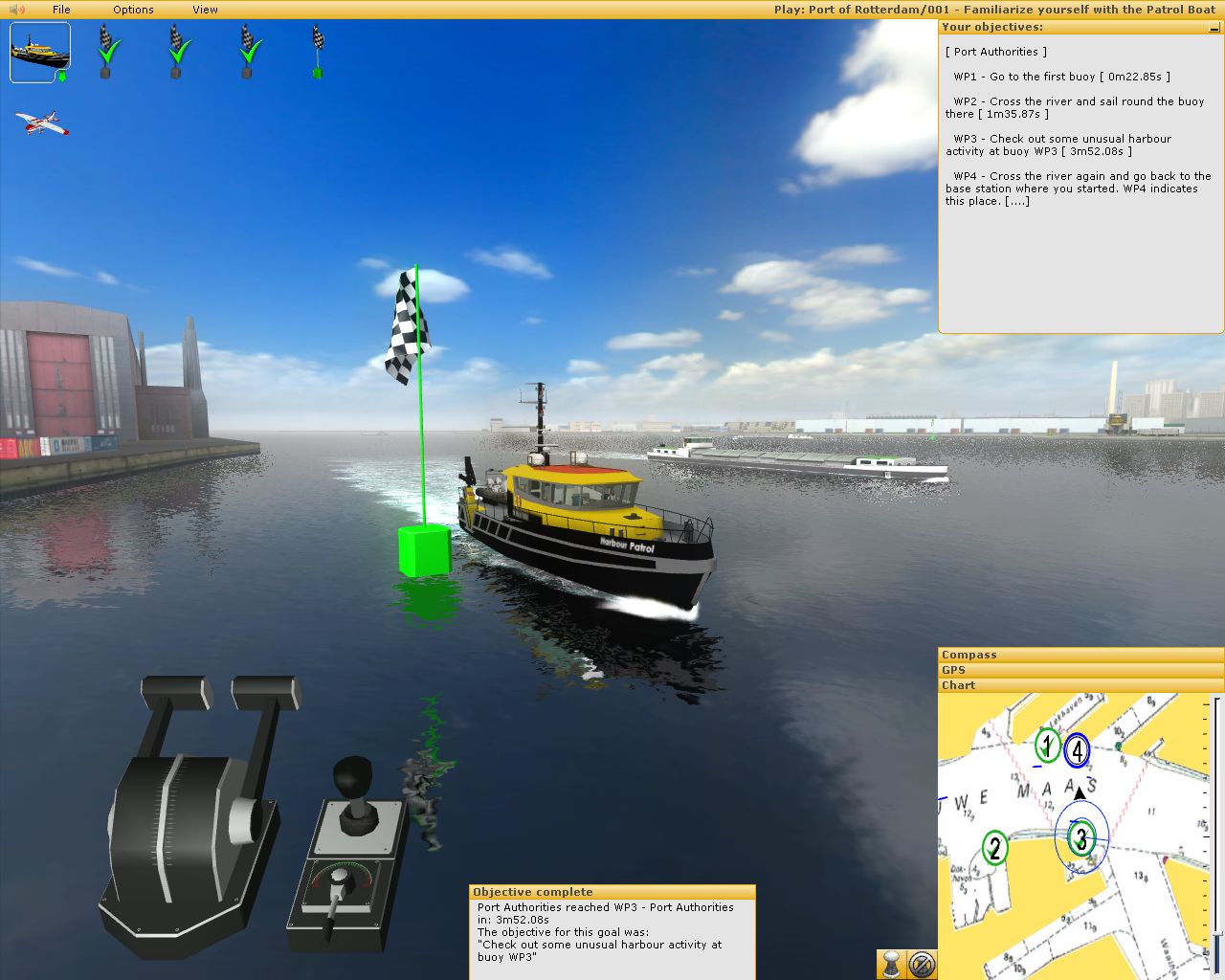Click the WP1 first buoy objective text
This screenshot has width=1225, height=980.
click(1061, 77)
